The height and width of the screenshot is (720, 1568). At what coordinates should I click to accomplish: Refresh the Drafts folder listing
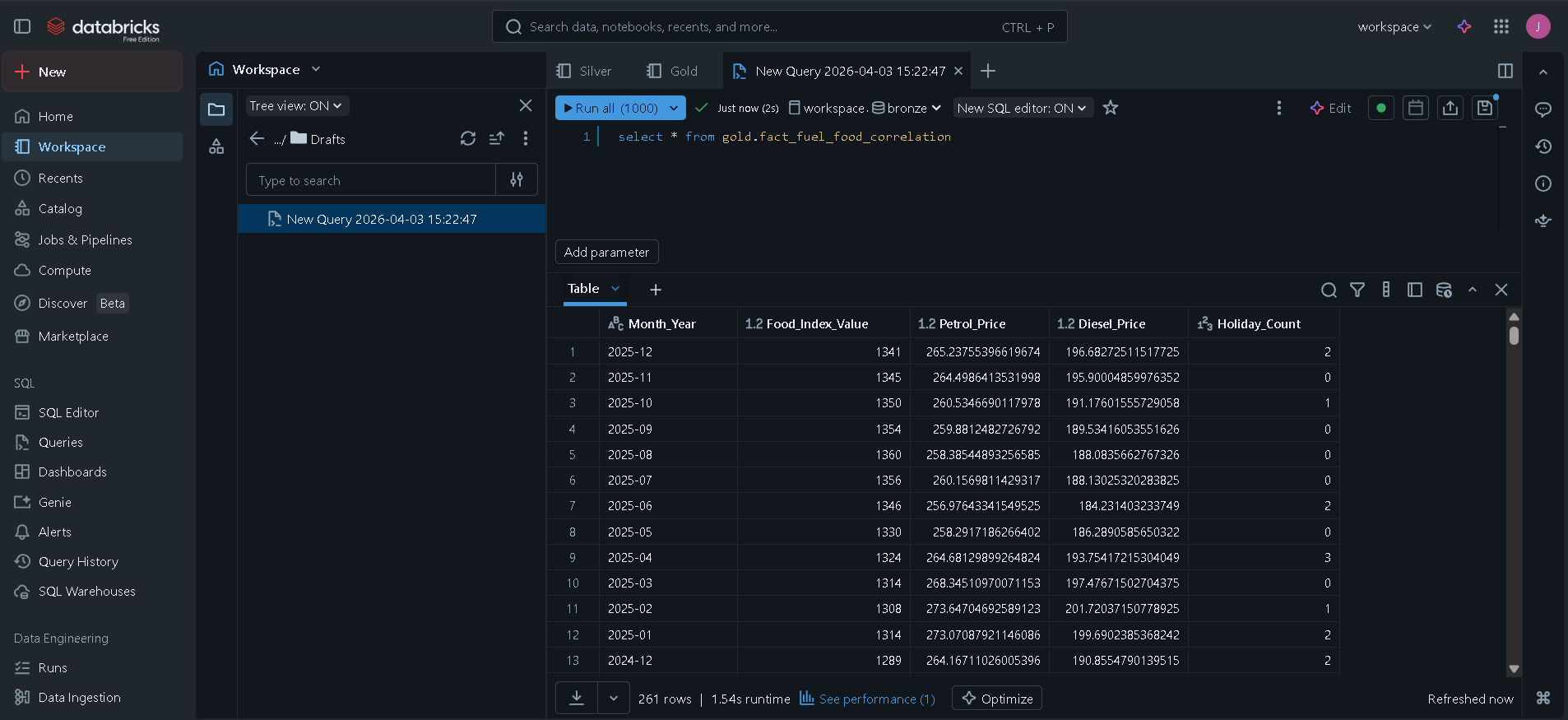tap(468, 138)
